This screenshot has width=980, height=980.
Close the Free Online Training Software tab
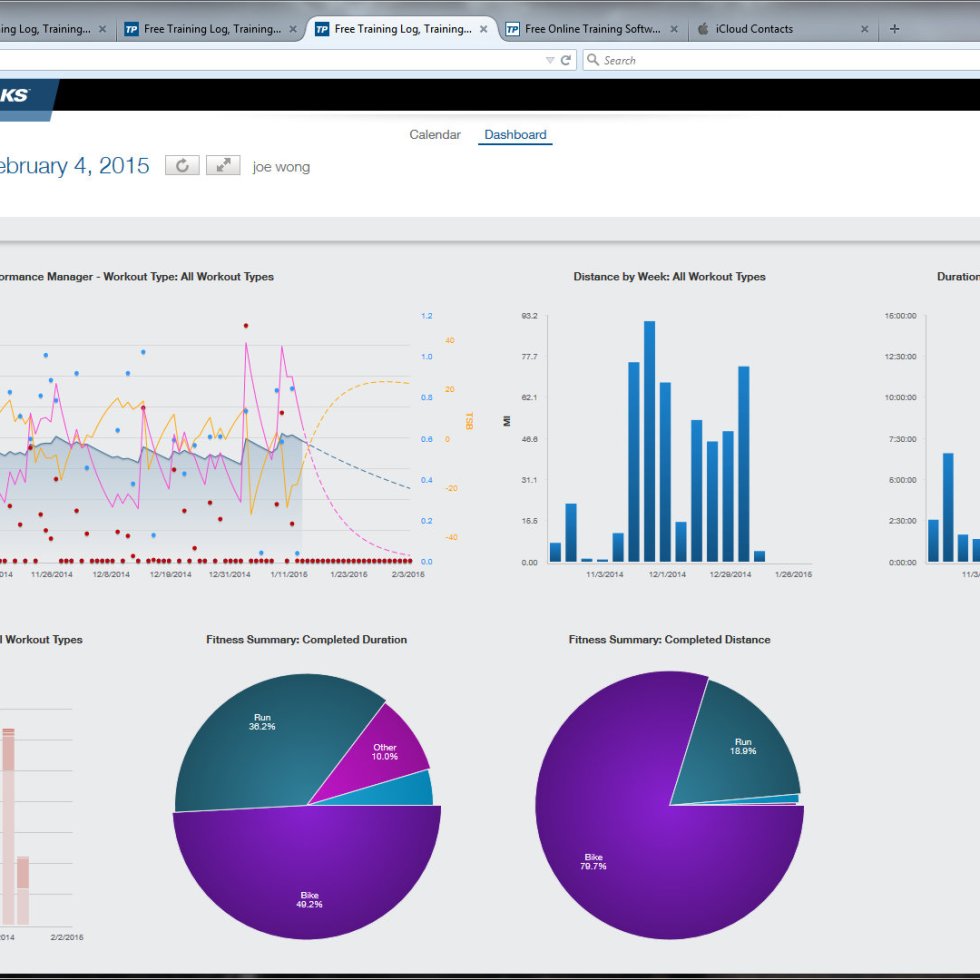(674, 29)
